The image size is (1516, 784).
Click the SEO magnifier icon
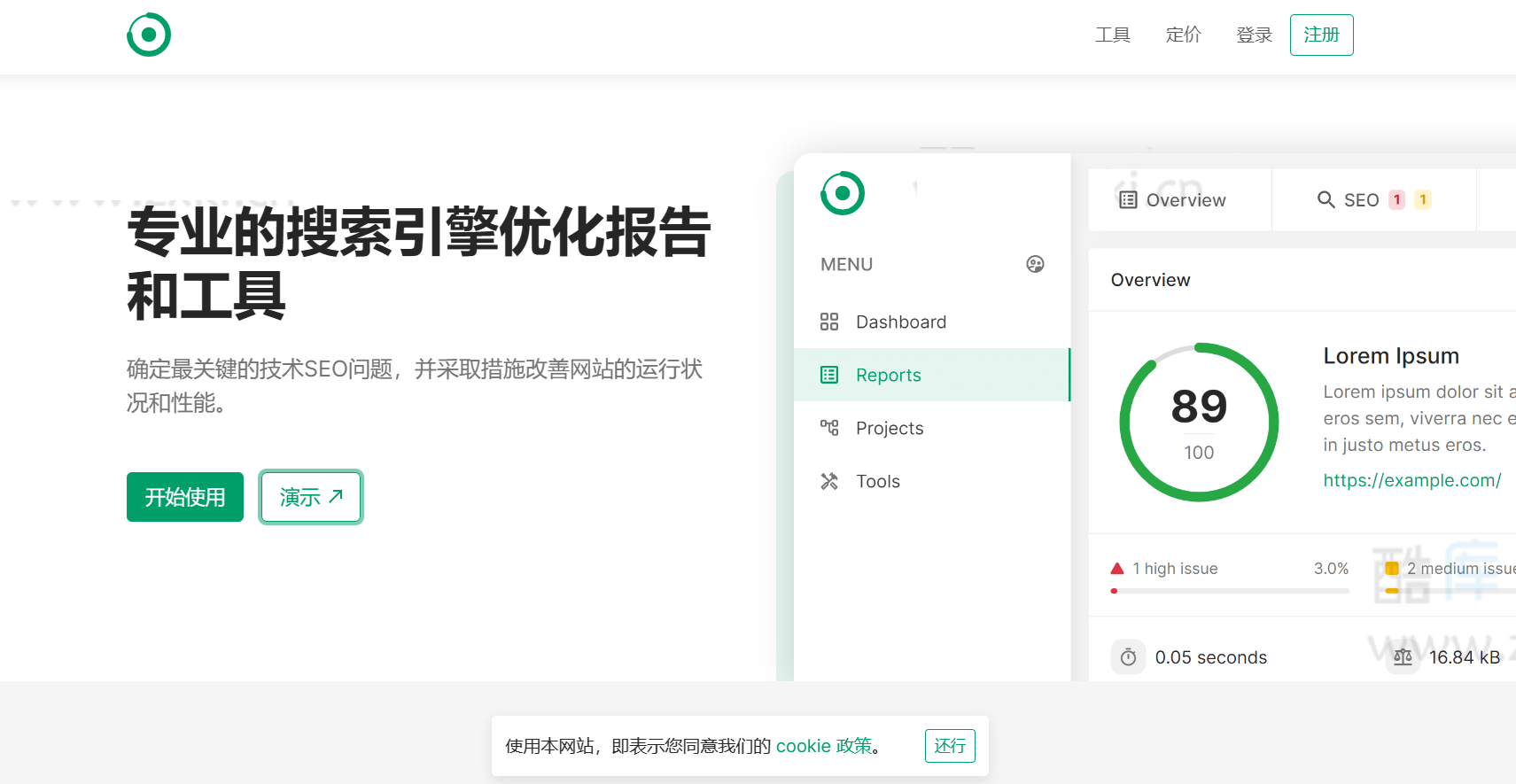click(x=1326, y=200)
